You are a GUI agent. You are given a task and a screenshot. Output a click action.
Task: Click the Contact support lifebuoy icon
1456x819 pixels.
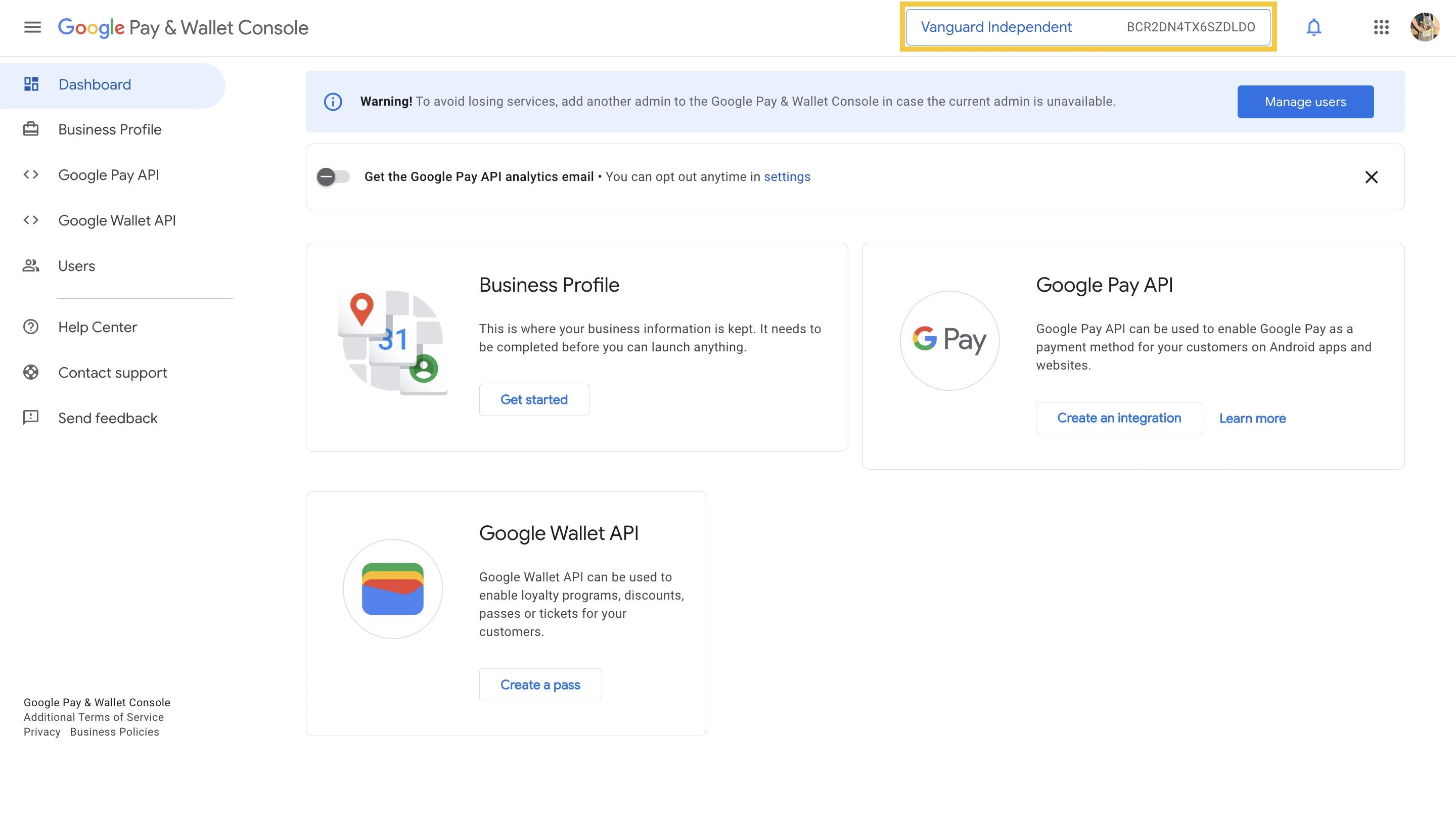pyautogui.click(x=31, y=373)
